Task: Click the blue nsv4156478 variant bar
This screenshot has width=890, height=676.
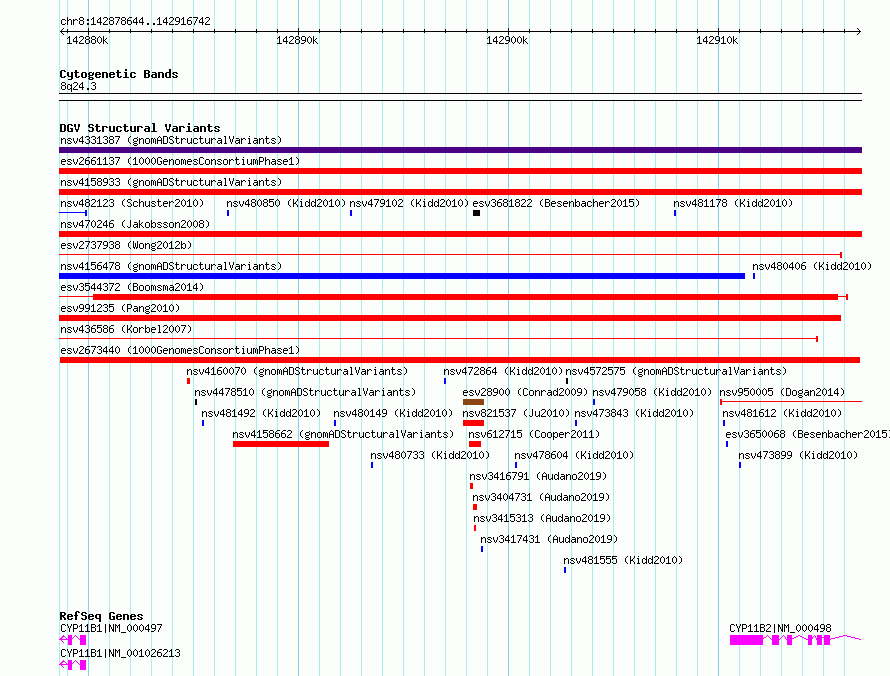Action: tap(402, 276)
